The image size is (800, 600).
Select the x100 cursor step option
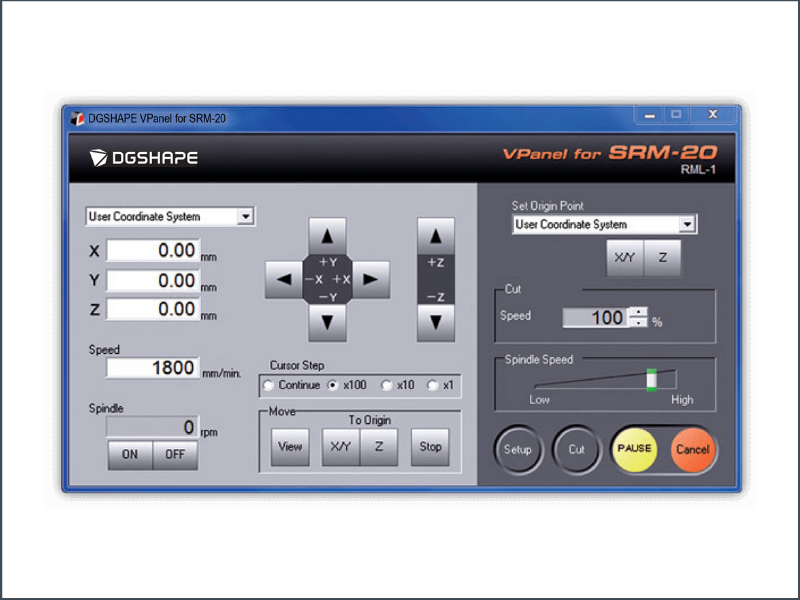click(333, 385)
